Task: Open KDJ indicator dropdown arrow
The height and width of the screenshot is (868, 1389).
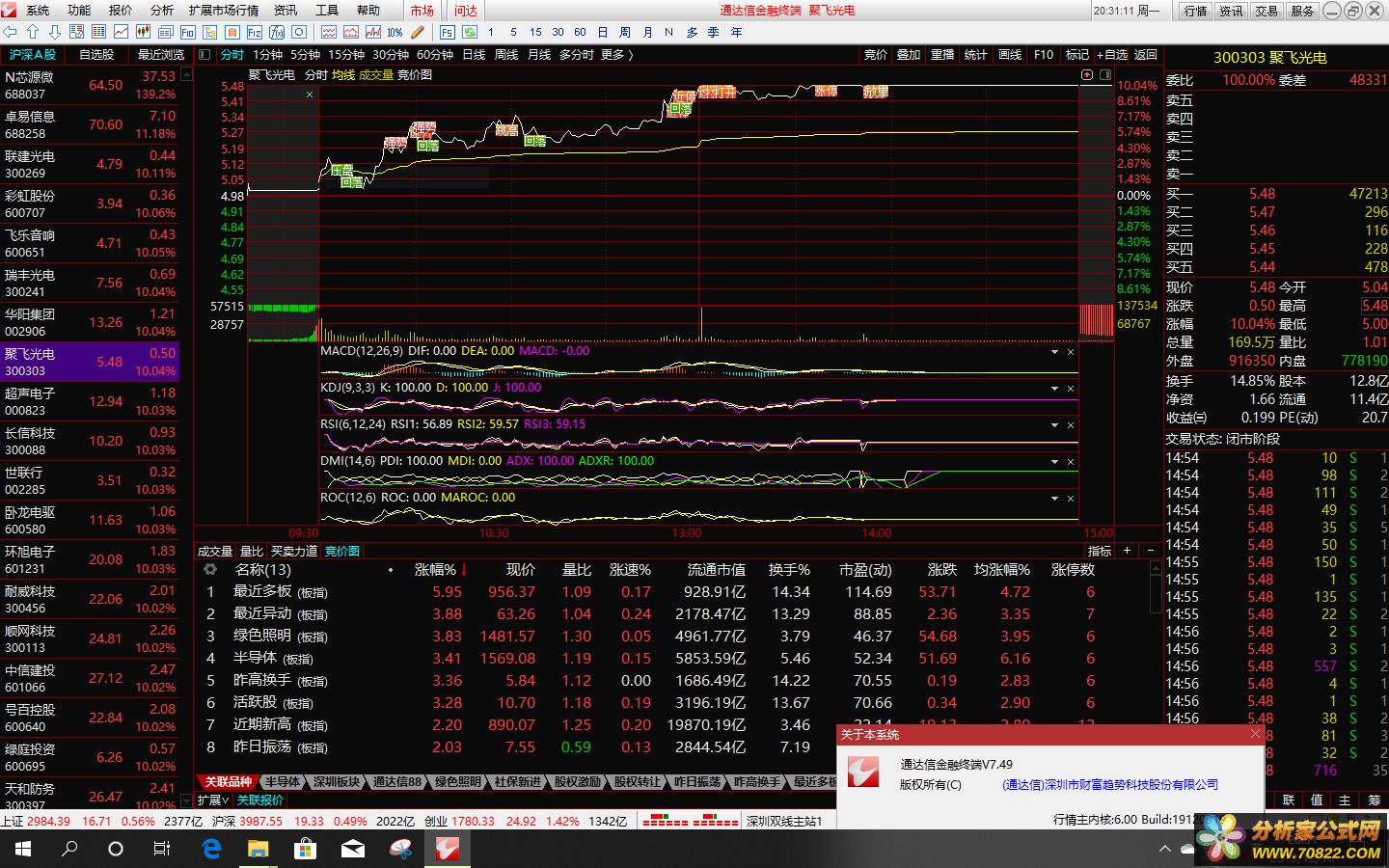Action: click(1055, 388)
